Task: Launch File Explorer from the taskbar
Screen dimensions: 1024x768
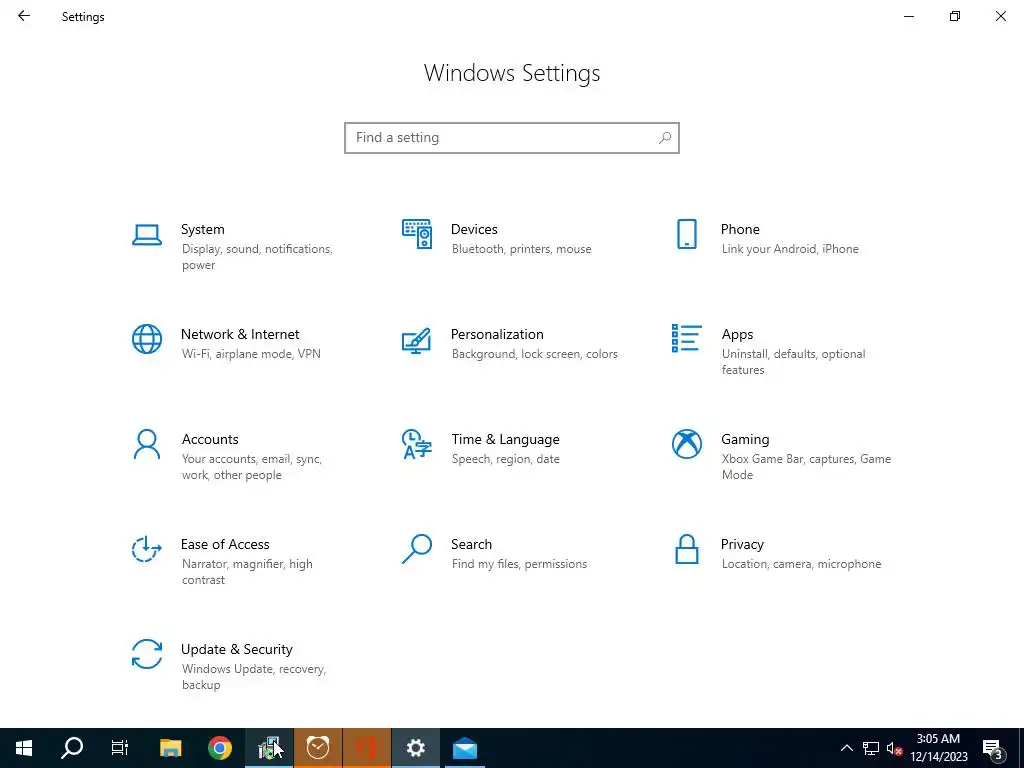Action: [x=171, y=748]
